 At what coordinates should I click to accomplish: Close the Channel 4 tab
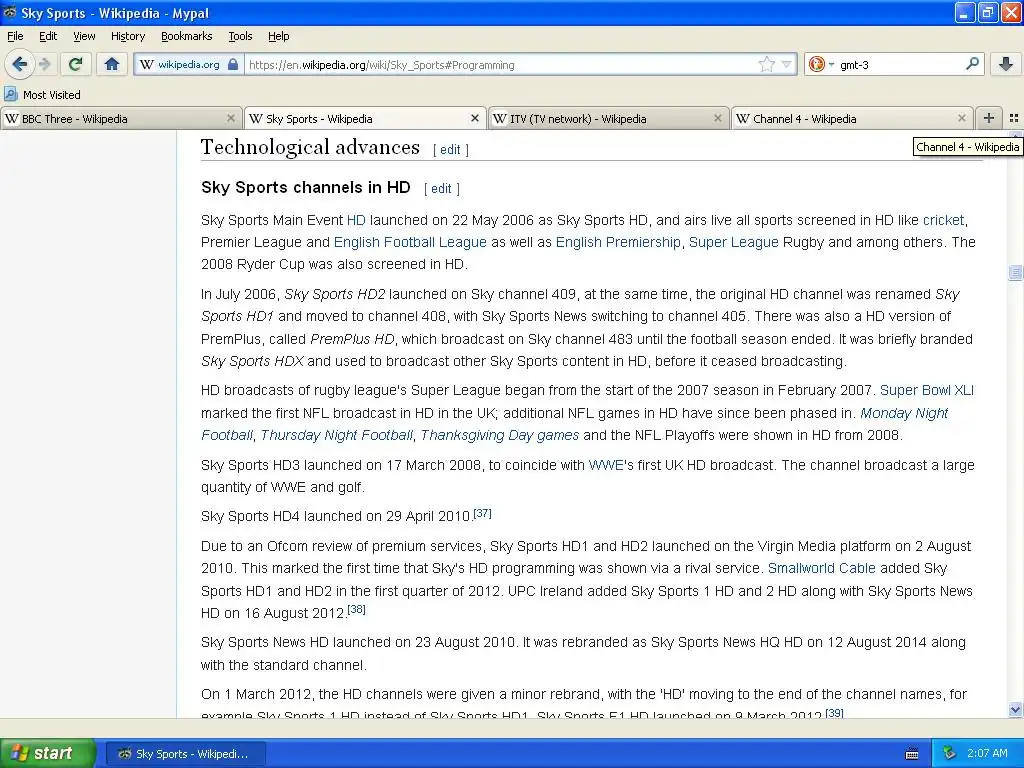pos(961,118)
